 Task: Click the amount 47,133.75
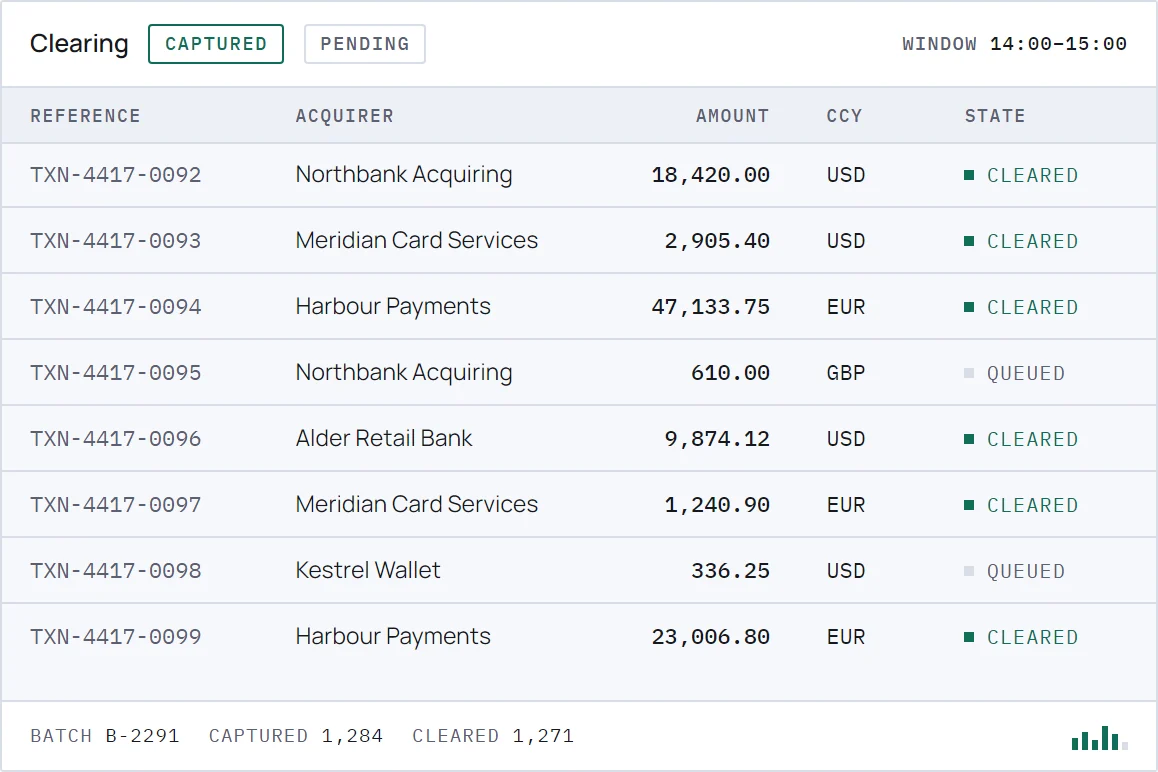(x=710, y=307)
